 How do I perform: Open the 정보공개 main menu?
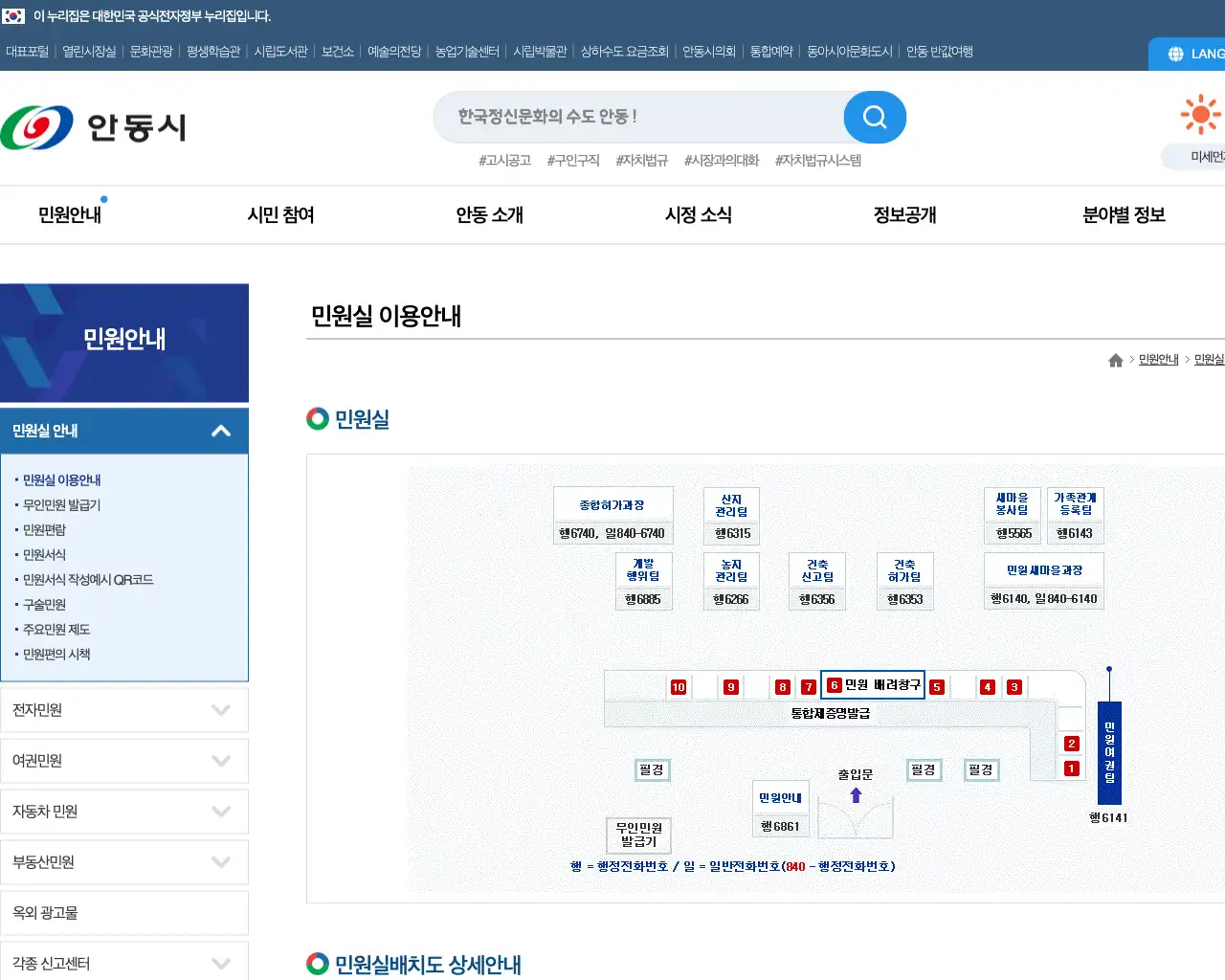[904, 215]
